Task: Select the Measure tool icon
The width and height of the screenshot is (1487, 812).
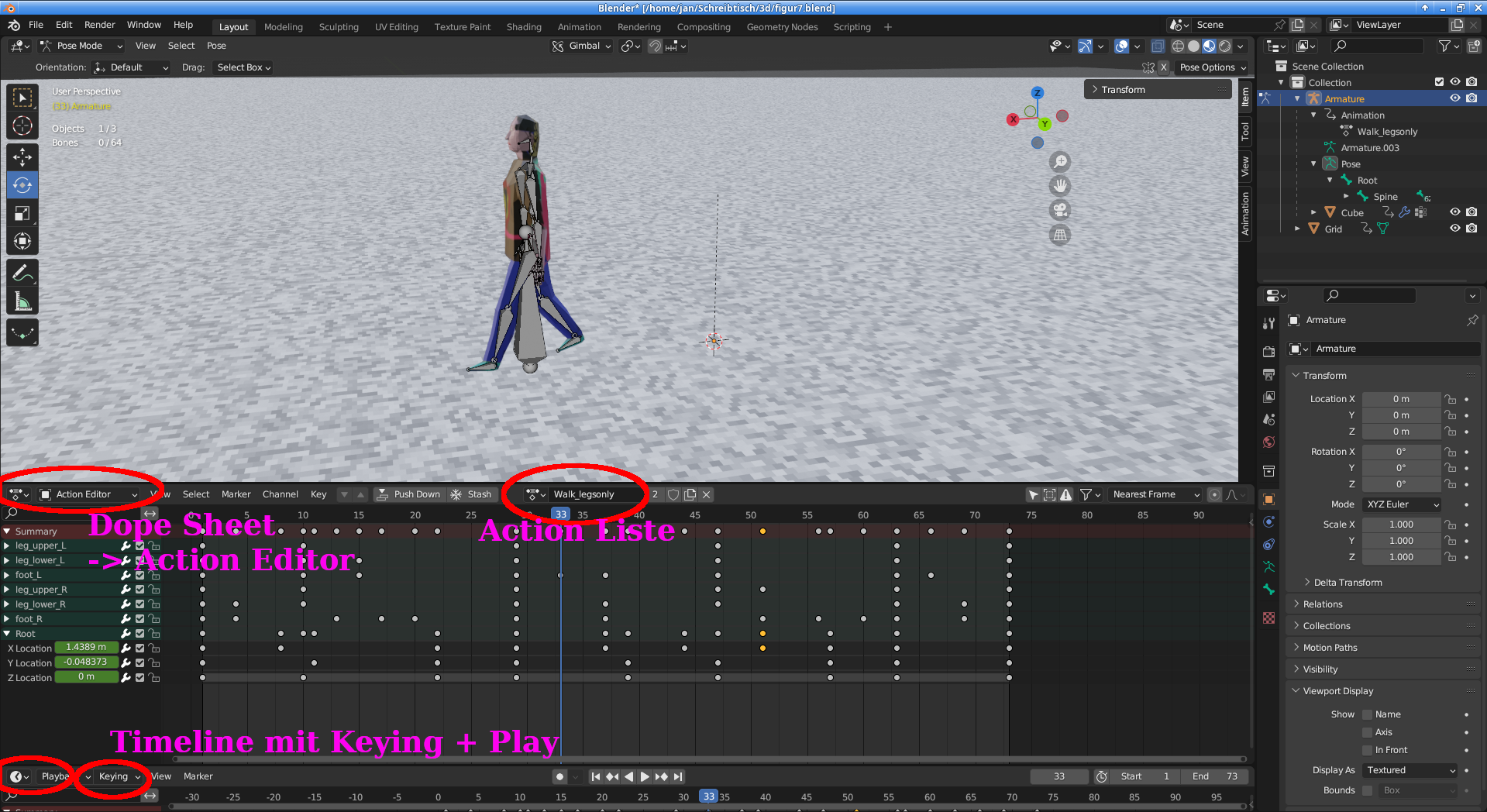Action: click(22, 301)
